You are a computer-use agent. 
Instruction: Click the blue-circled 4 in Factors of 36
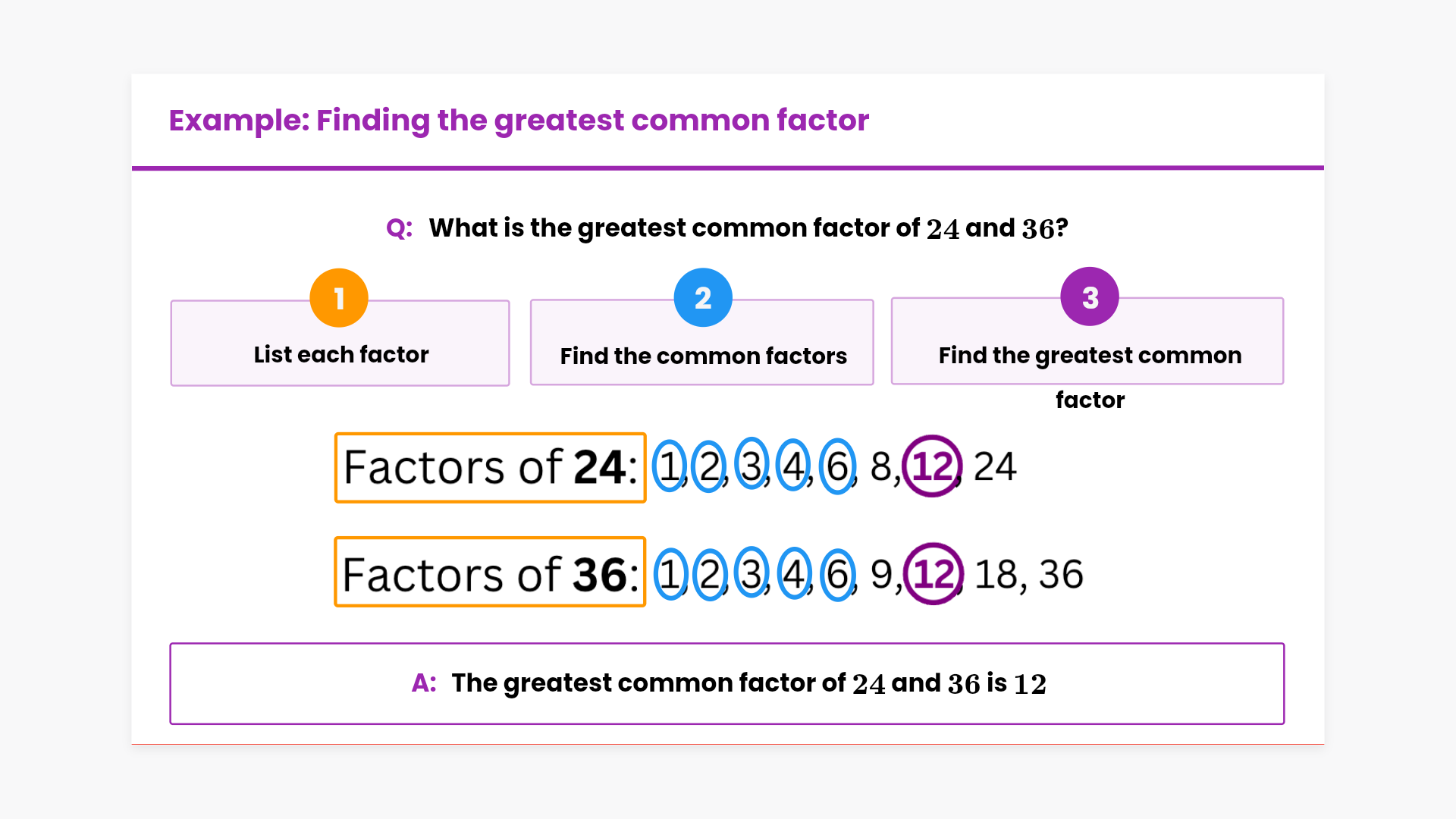click(x=794, y=574)
